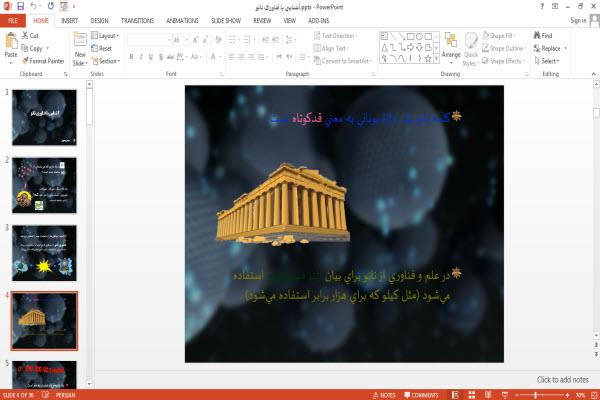The width and height of the screenshot is (600, 400).
Task: Select slide 3 thumbnail
Action: click(x=44, y=253)
